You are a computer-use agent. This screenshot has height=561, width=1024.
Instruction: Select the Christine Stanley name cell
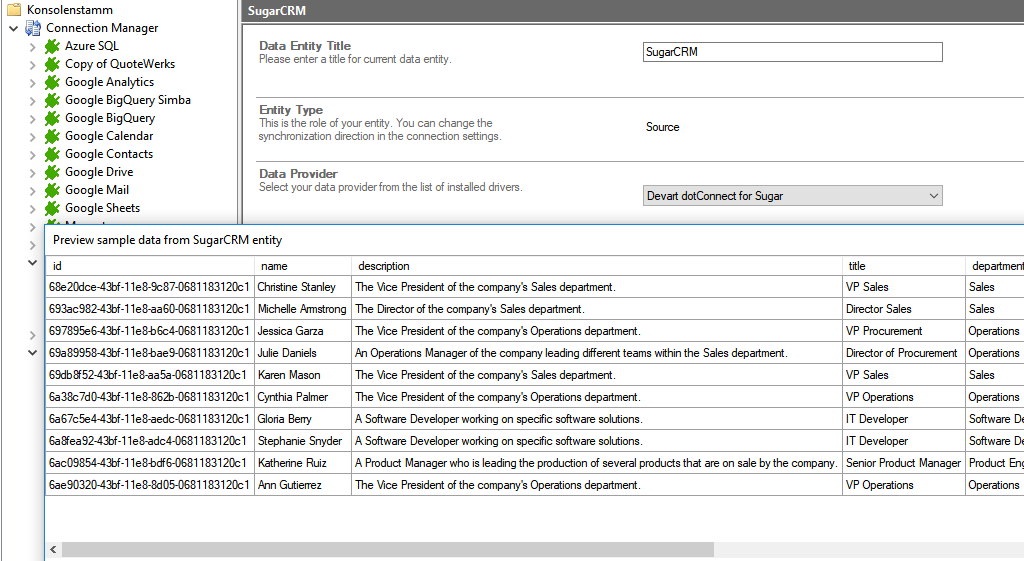[297, 287]
